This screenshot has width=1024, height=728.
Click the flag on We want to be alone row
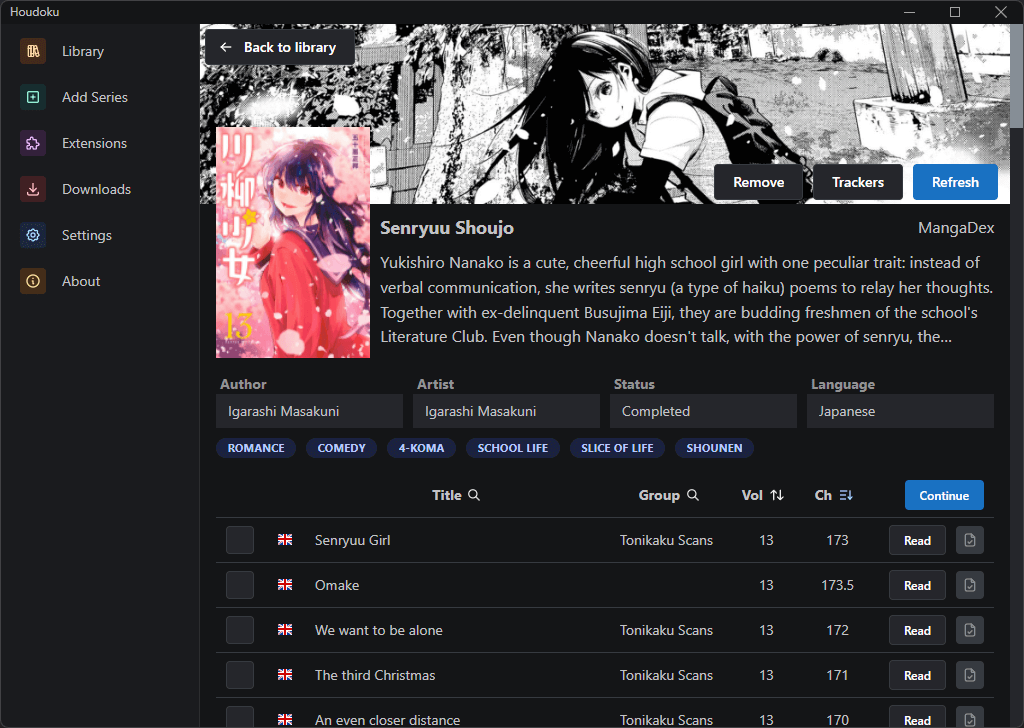[285, 630]
